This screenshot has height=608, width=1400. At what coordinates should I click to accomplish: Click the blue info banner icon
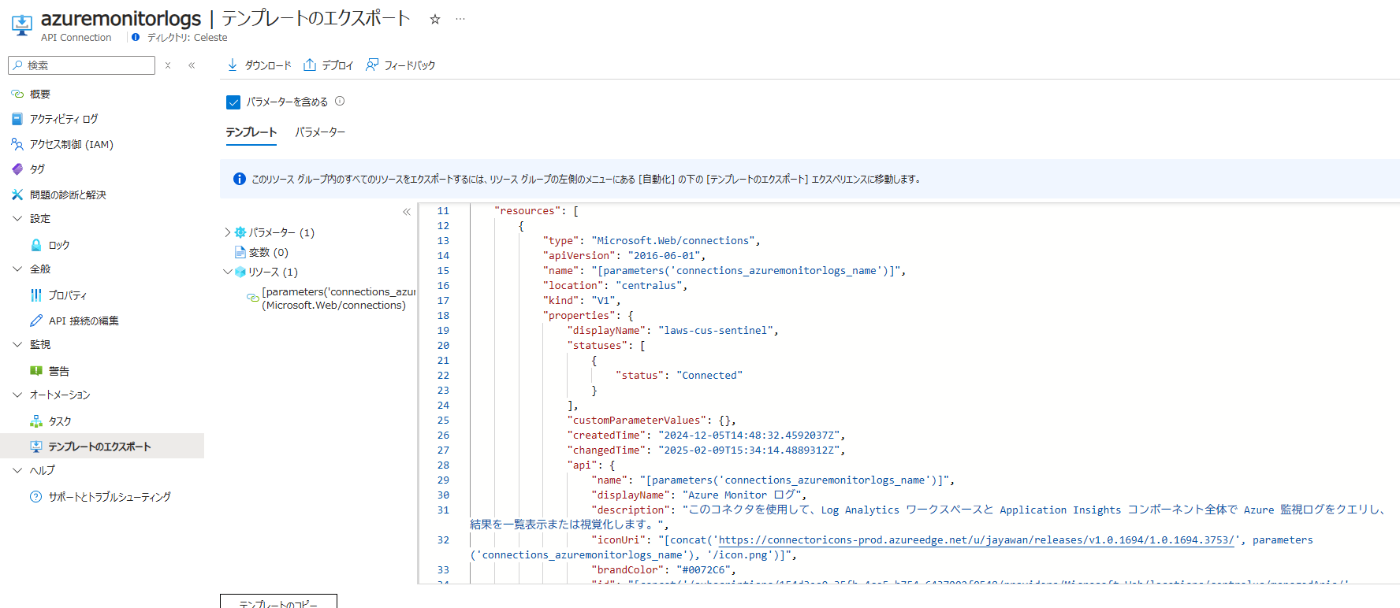(x=239, y=179)
